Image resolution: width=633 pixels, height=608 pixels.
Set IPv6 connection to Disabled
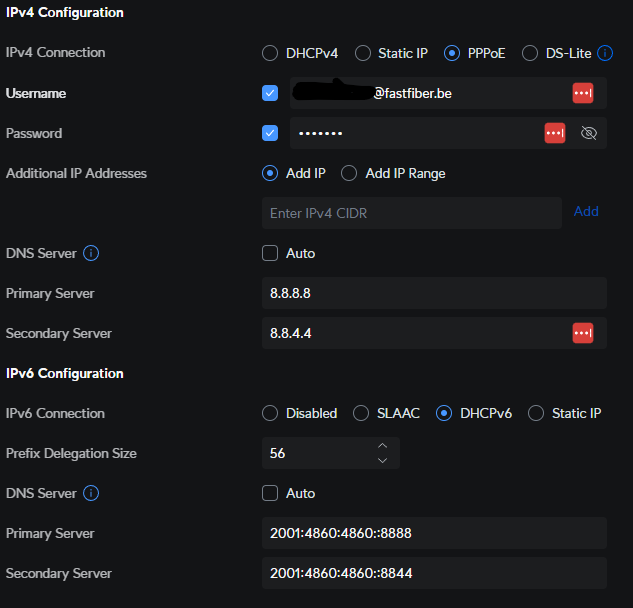(x=270, y=413)
